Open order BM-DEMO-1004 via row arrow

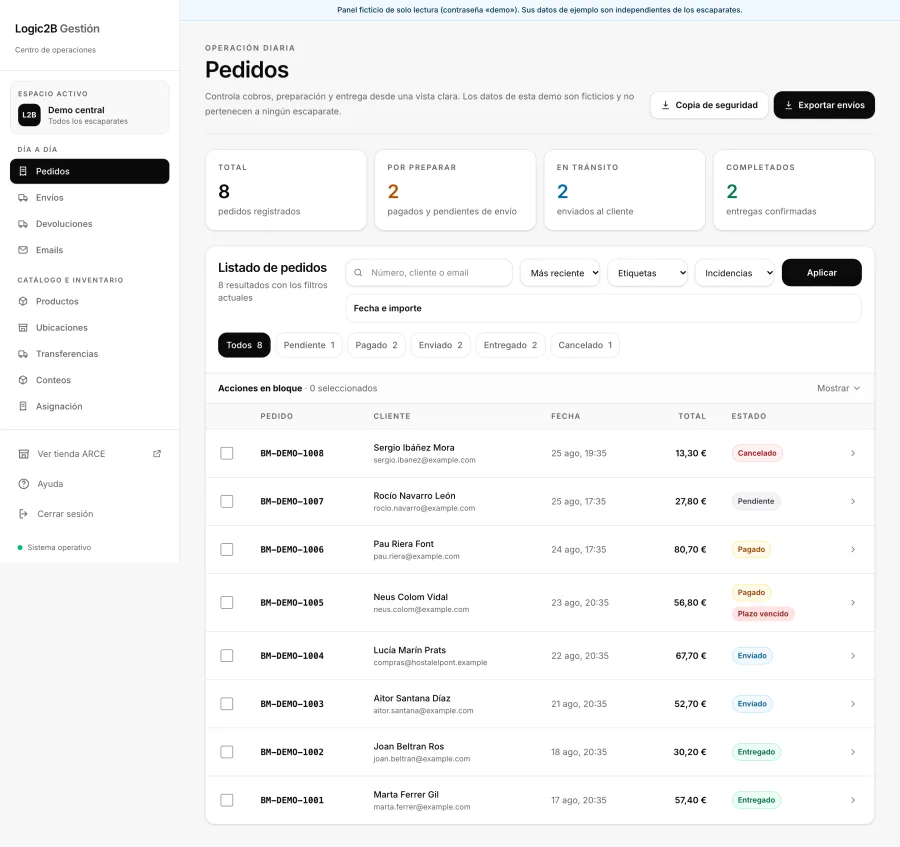(853, 655)
